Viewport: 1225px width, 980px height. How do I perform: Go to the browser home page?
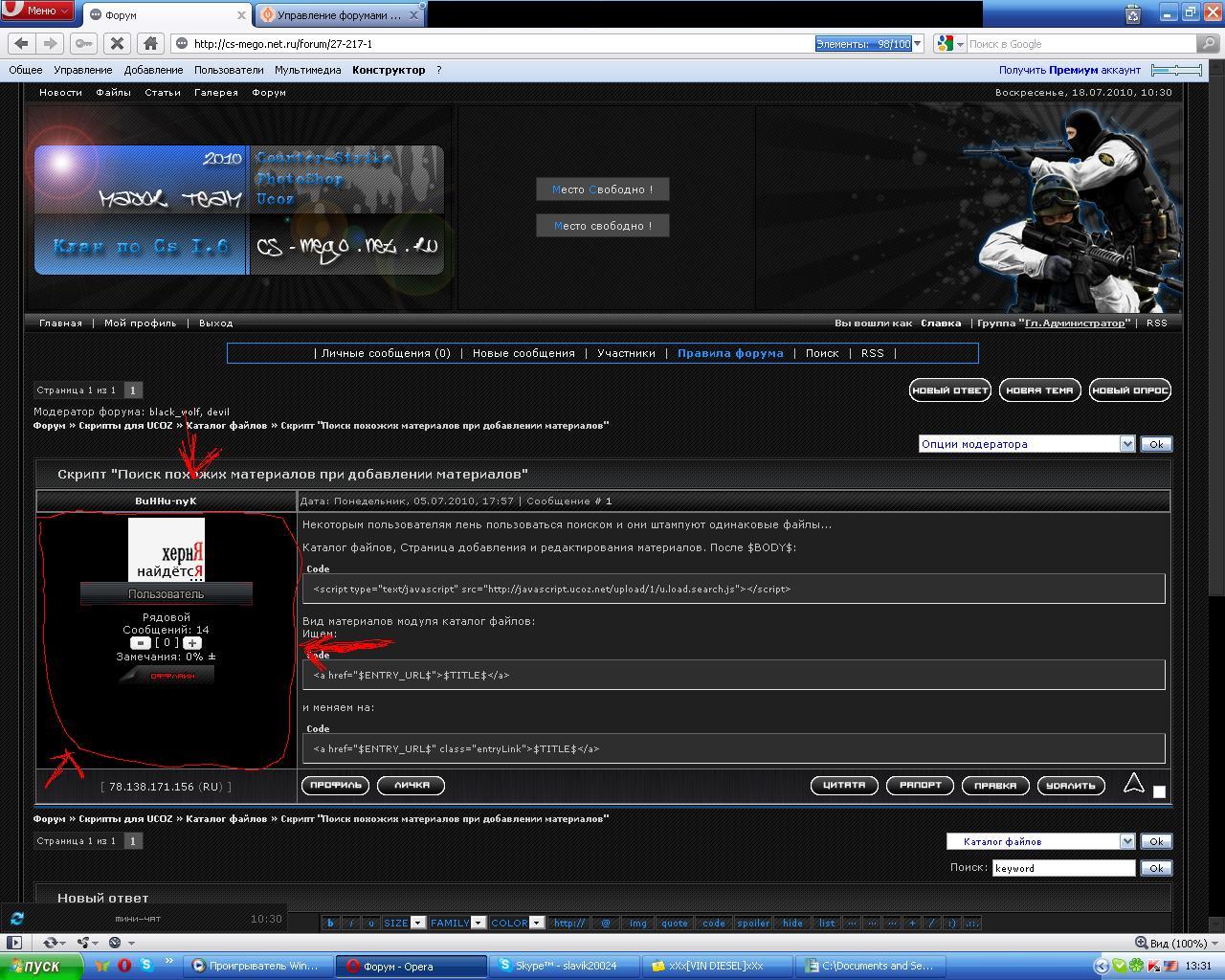[150, 43]
